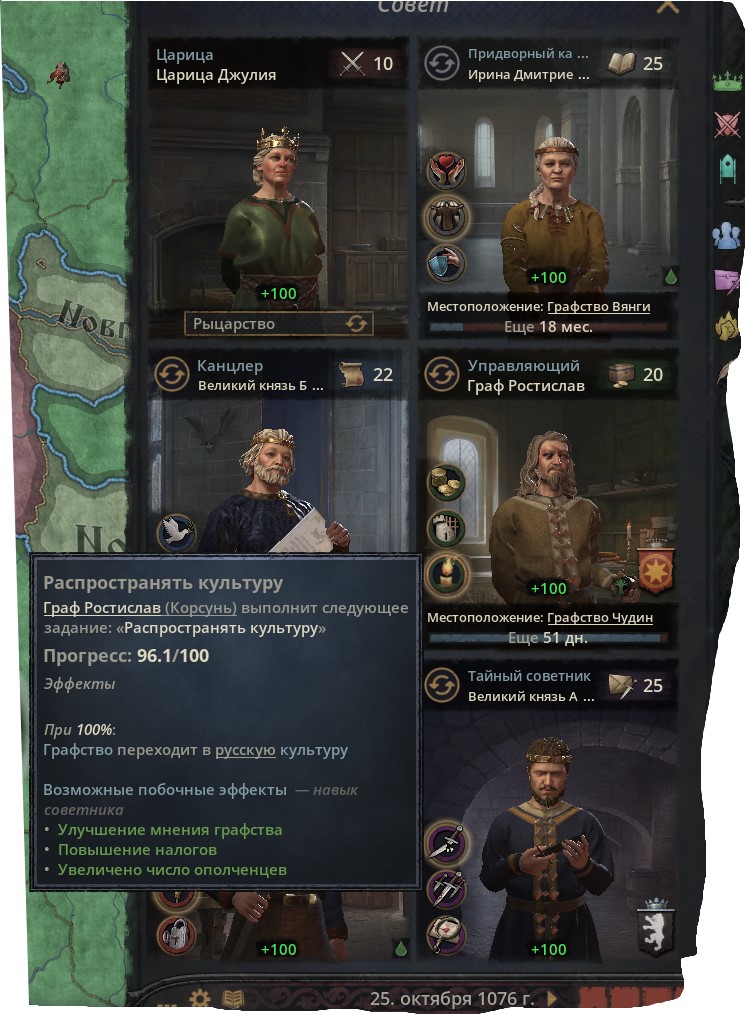Select the gold coins task of Граф Ростислав
The height and width of the screenshot is (1014, 745).
446,482
